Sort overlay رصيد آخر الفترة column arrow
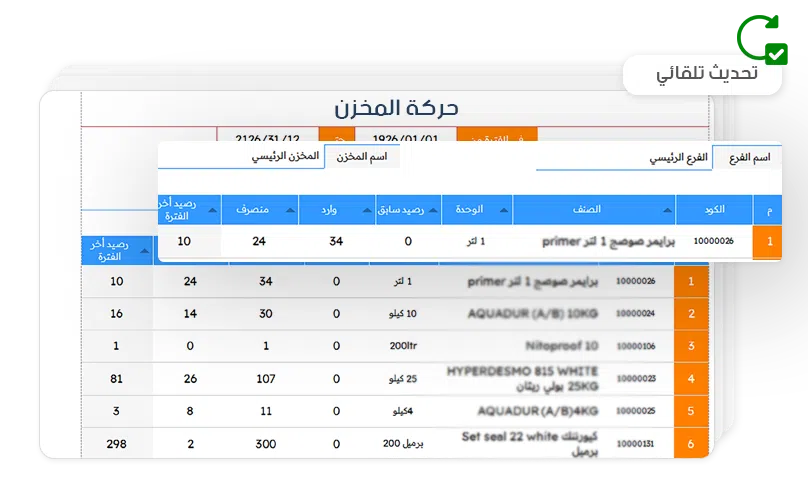 tap(212, 210)
